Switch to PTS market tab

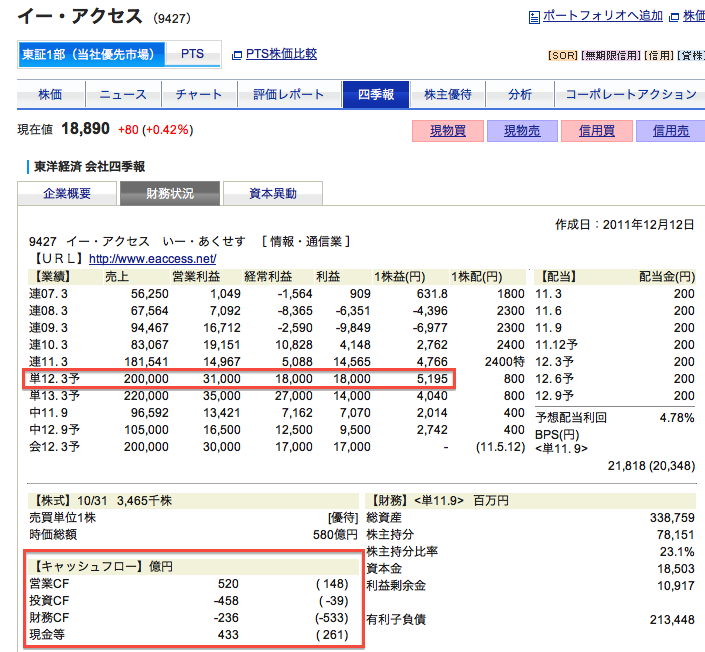click(x=192, y=54)
